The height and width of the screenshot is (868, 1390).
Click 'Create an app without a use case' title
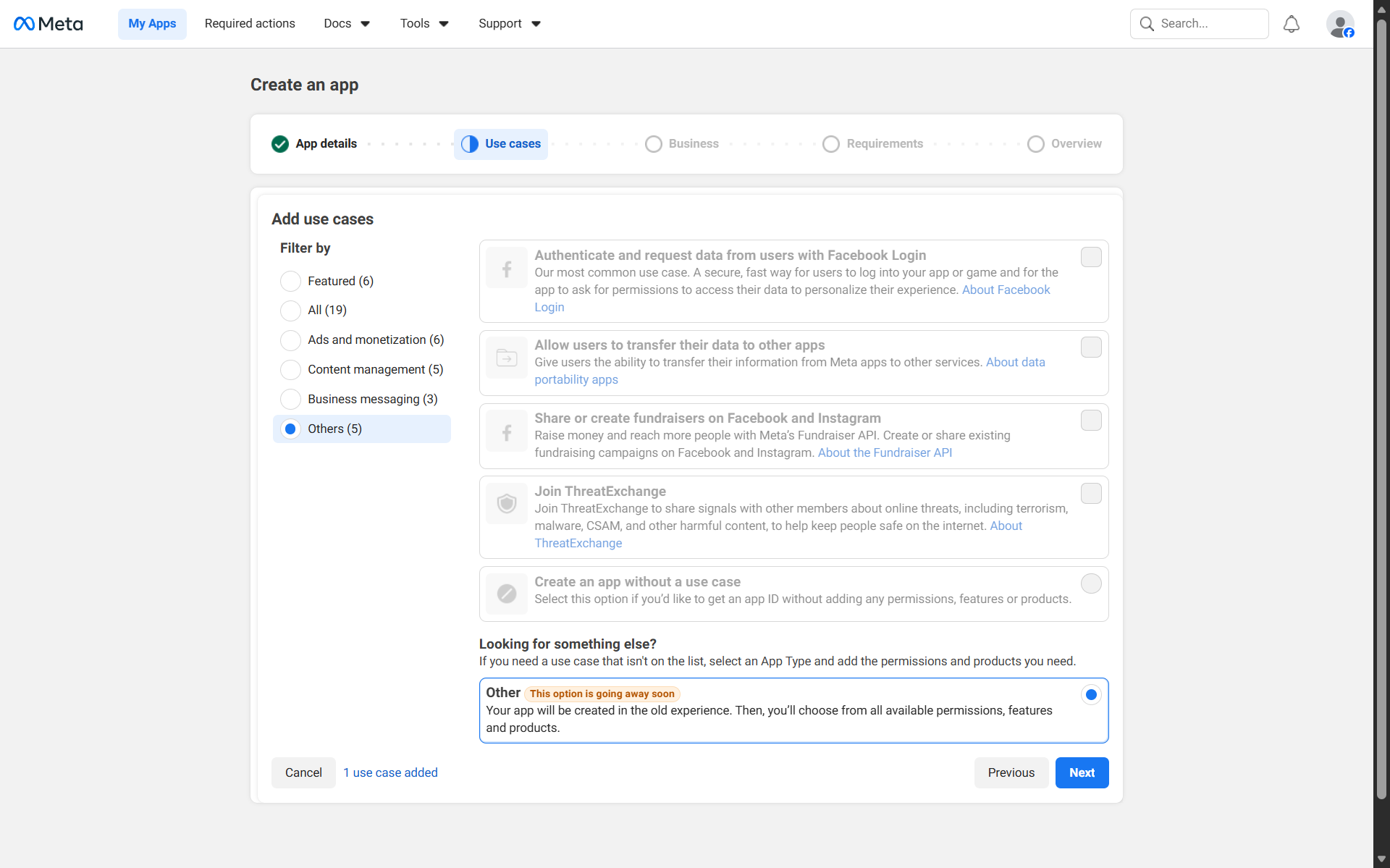pyautogui.click(x=637, y=582)
